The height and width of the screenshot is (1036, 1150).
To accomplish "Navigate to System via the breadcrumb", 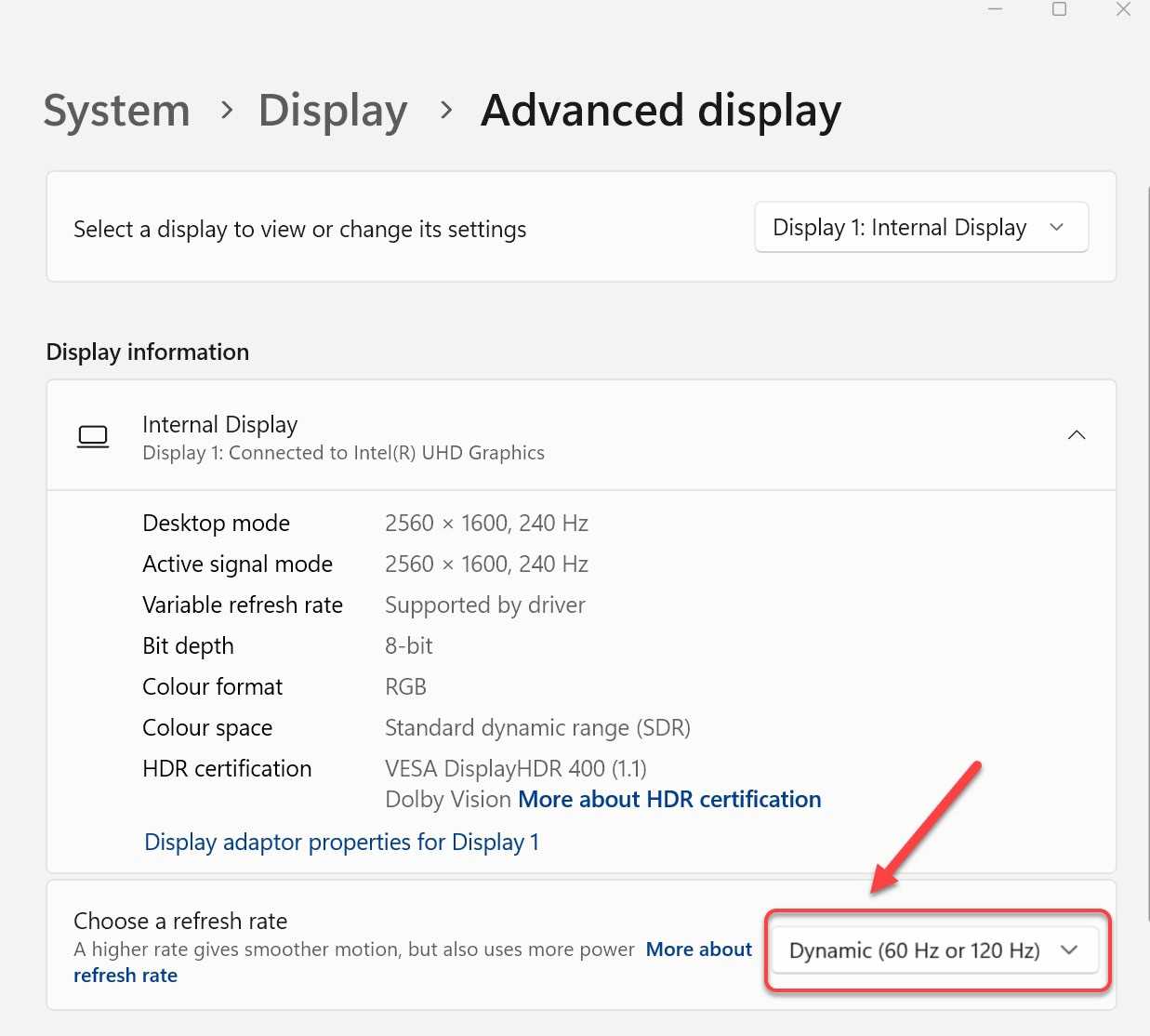I will (115, 110).
